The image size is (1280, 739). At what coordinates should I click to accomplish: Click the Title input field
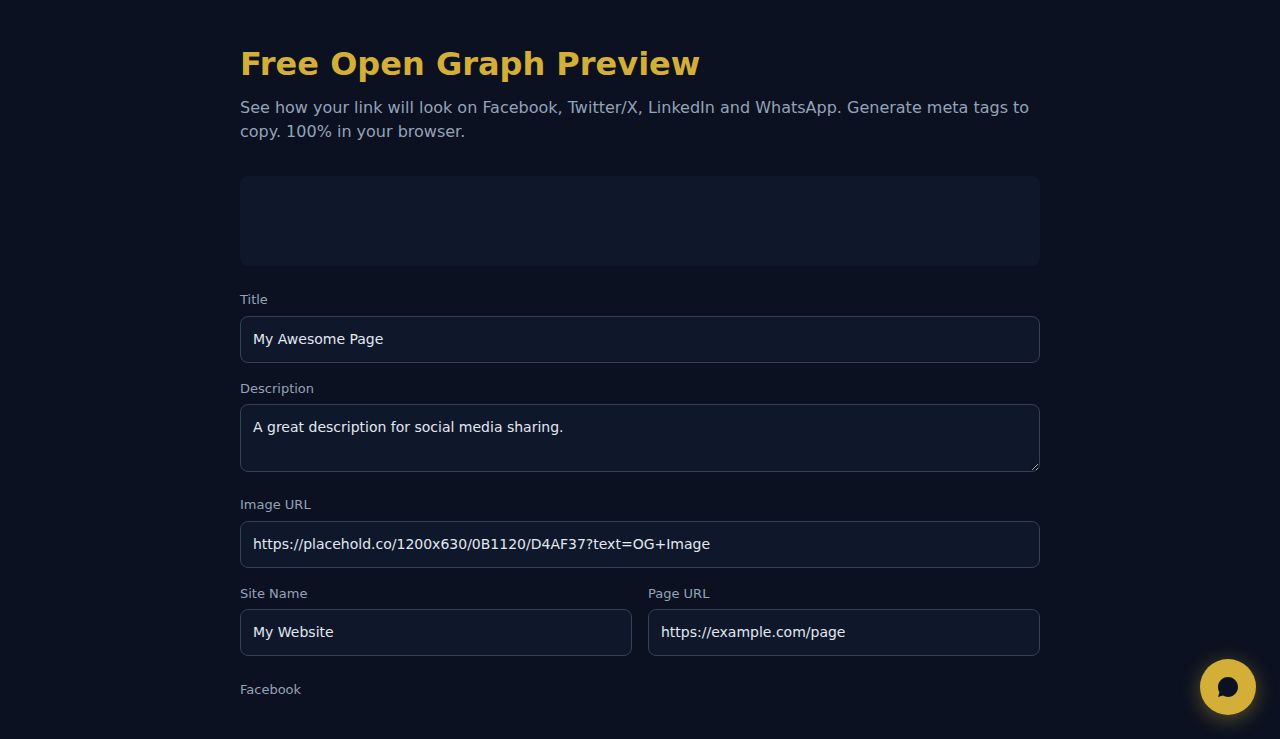640,339
